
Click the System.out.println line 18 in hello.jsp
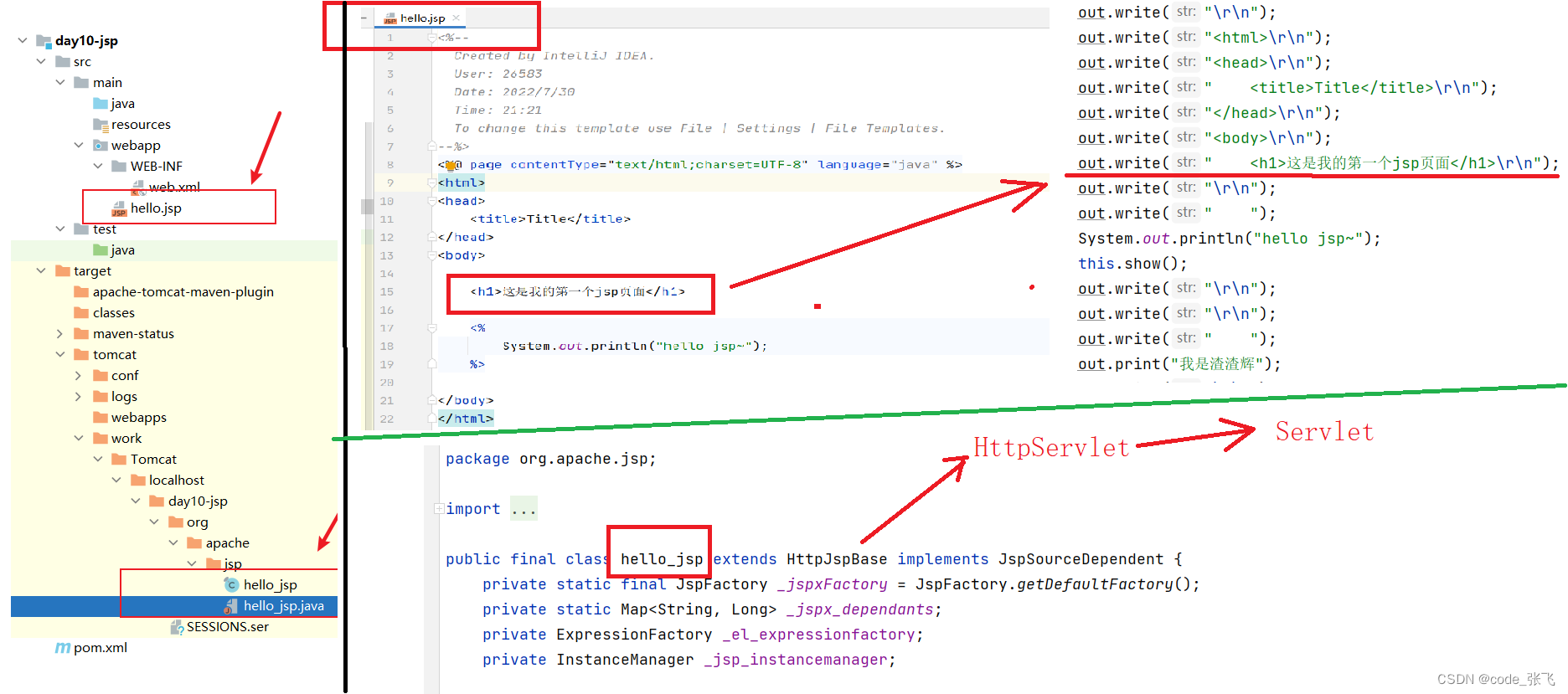pyautogui.click(x=635, y=347)
